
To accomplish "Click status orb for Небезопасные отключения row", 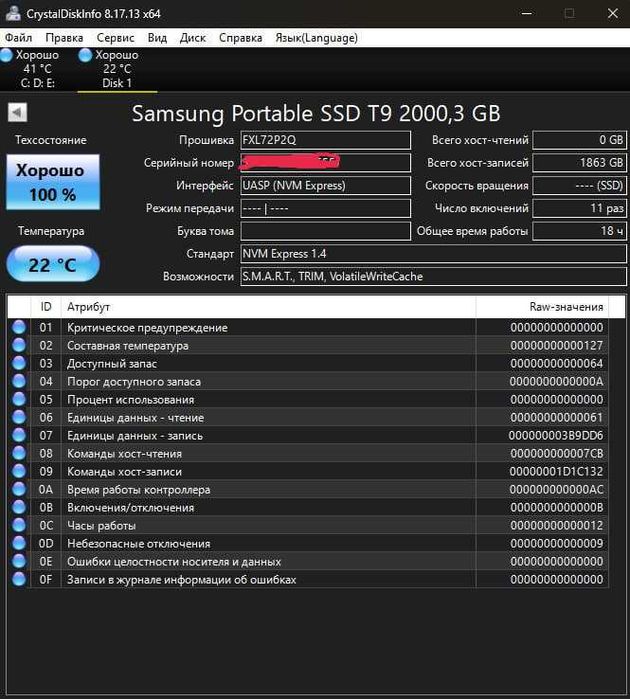I will click(19, 543).
